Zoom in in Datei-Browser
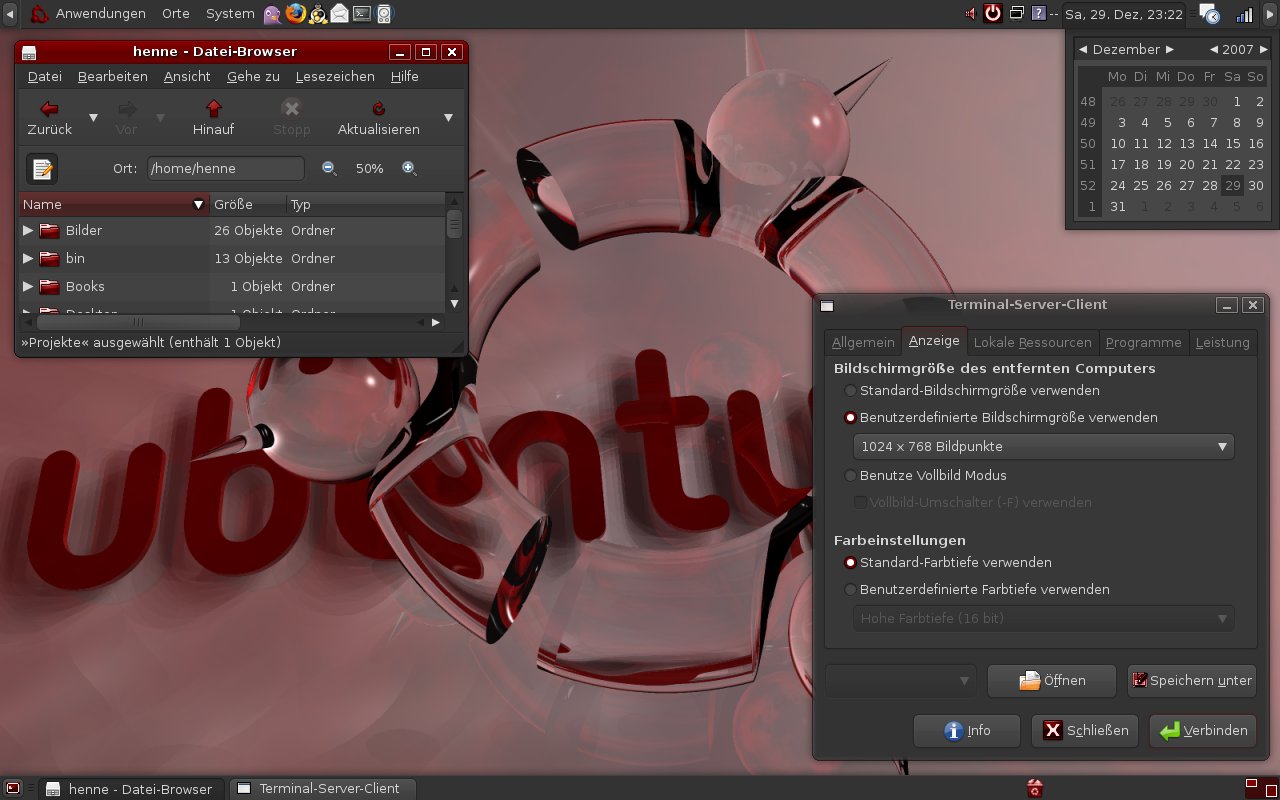Viewport: 1280px width, 800px height. 409,169
